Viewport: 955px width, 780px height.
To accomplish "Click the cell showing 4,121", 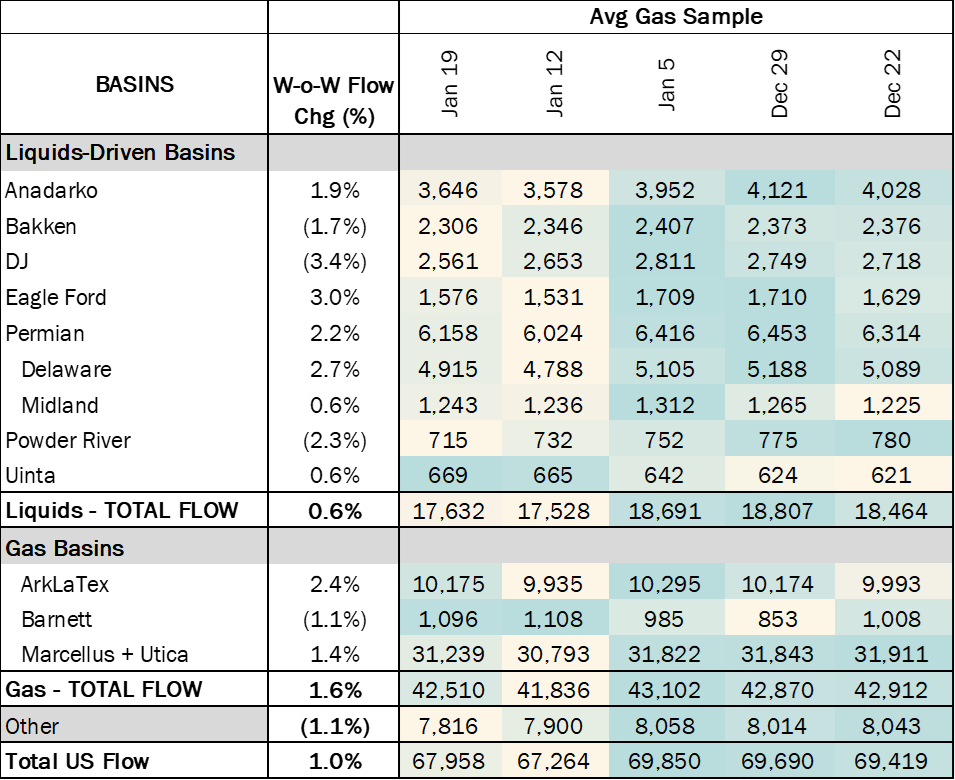I will (x=777, y=190).
